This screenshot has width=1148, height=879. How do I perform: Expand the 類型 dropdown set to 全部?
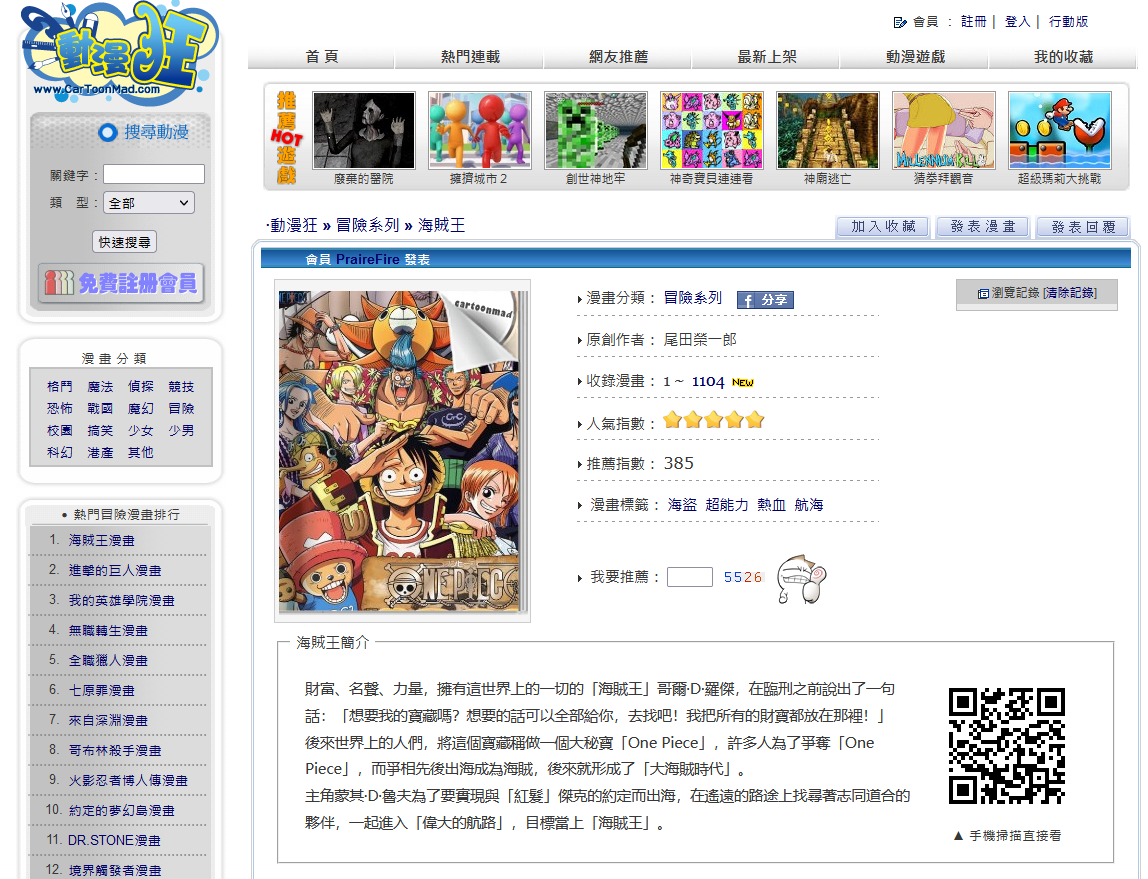point(149,203)
